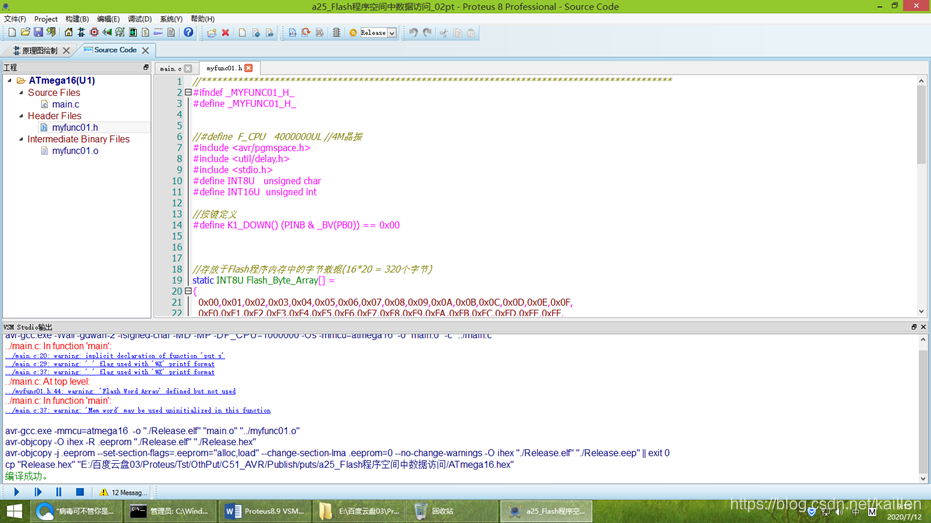Click the Undo arrow icon
Screen dimensions: 931x523
pyautogui.click(x=413, y=33)
